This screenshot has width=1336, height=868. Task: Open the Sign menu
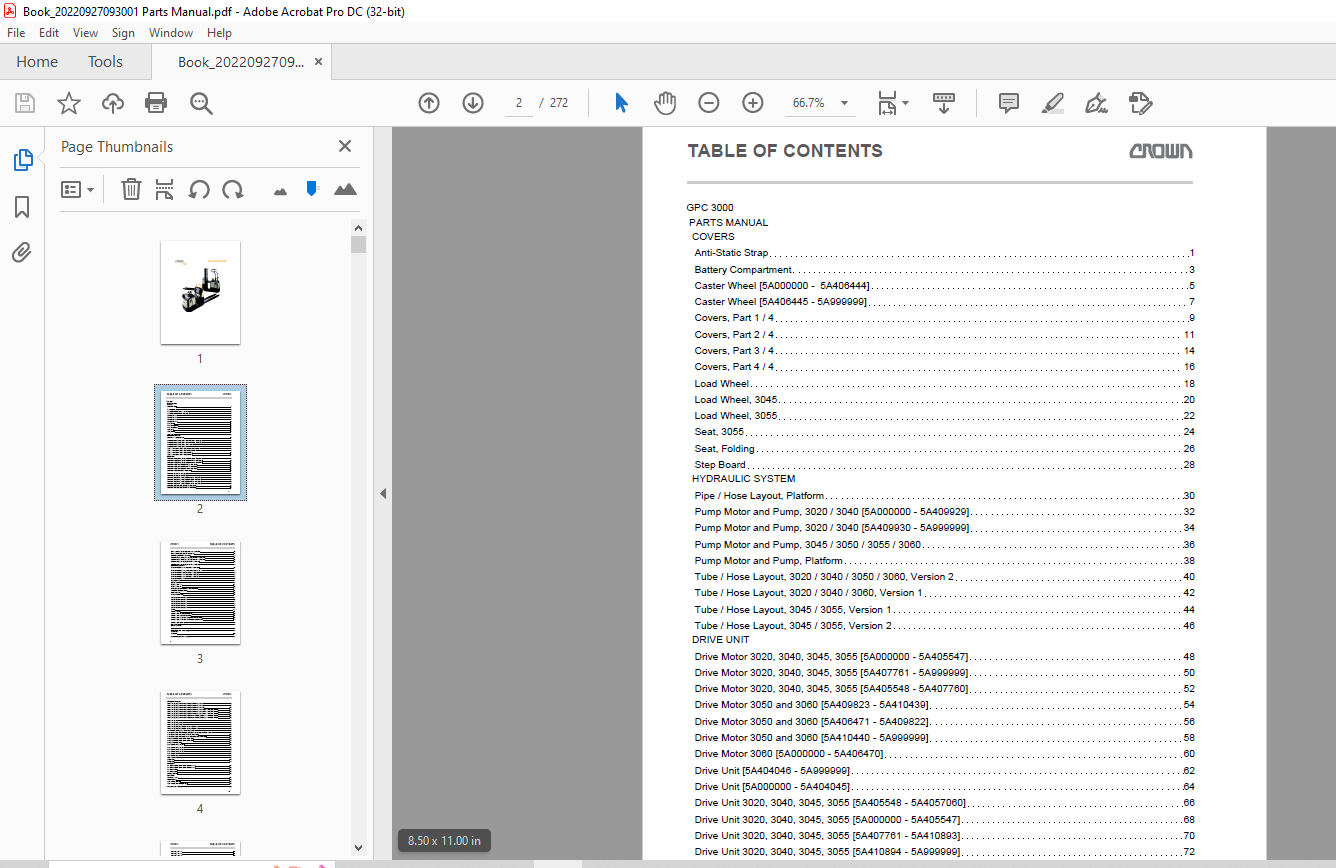point(123,33)
